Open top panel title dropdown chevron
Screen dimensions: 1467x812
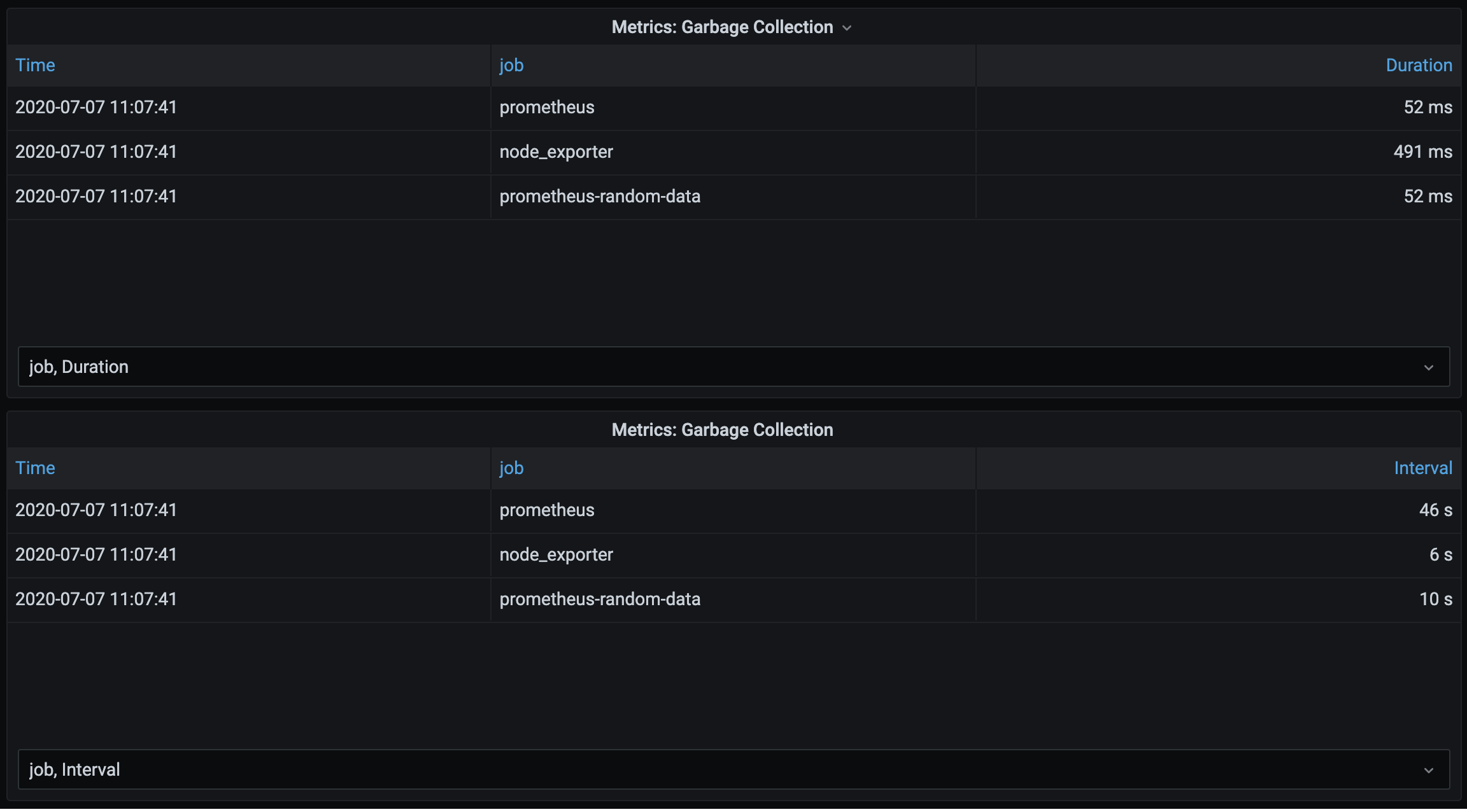[847, 28]
